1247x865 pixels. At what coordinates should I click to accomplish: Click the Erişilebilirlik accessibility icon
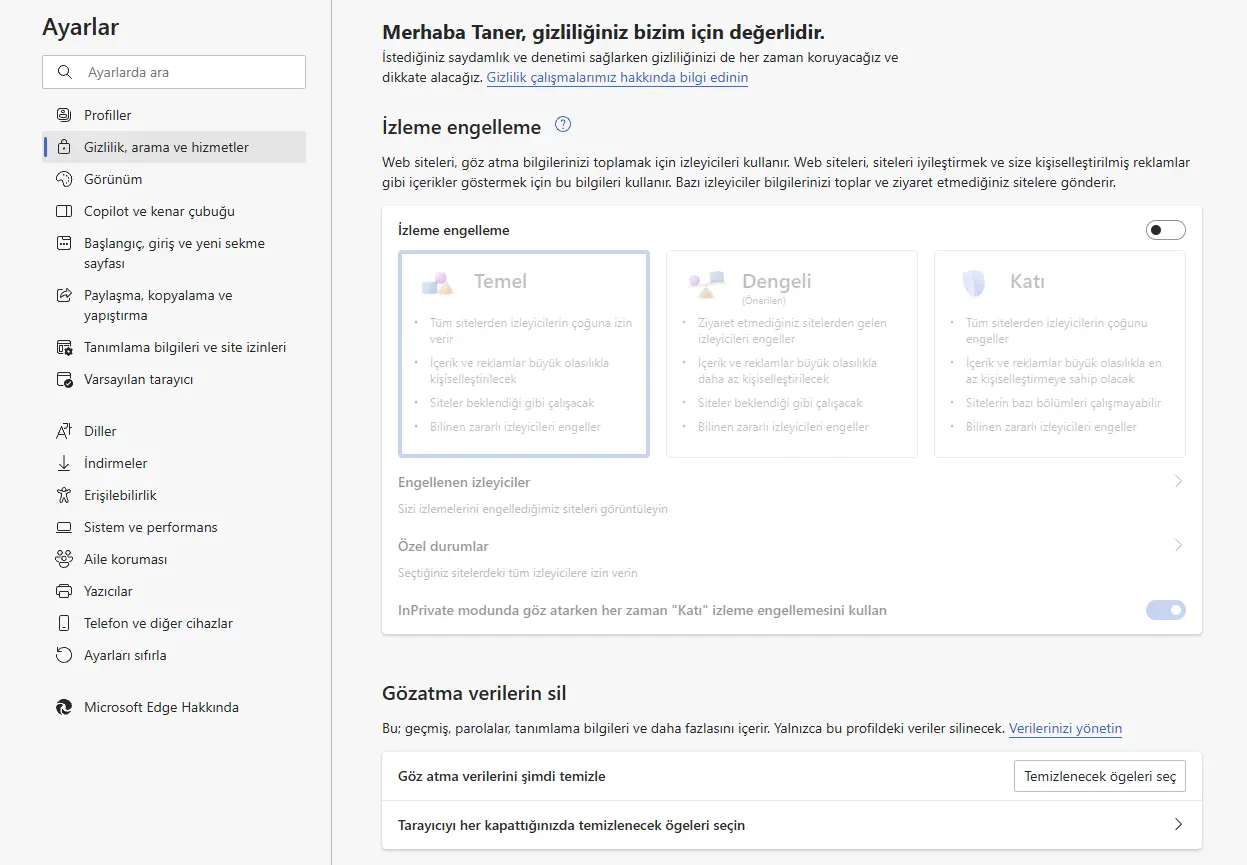click(64, 495)
